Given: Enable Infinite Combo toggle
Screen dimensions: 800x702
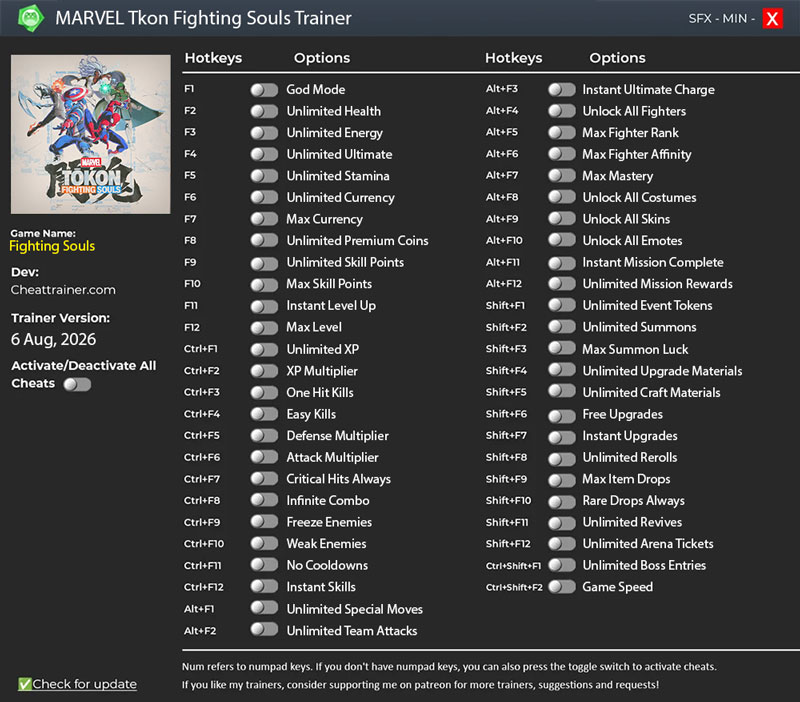Looking at the screenshot, I should click(x=264, y=500).
